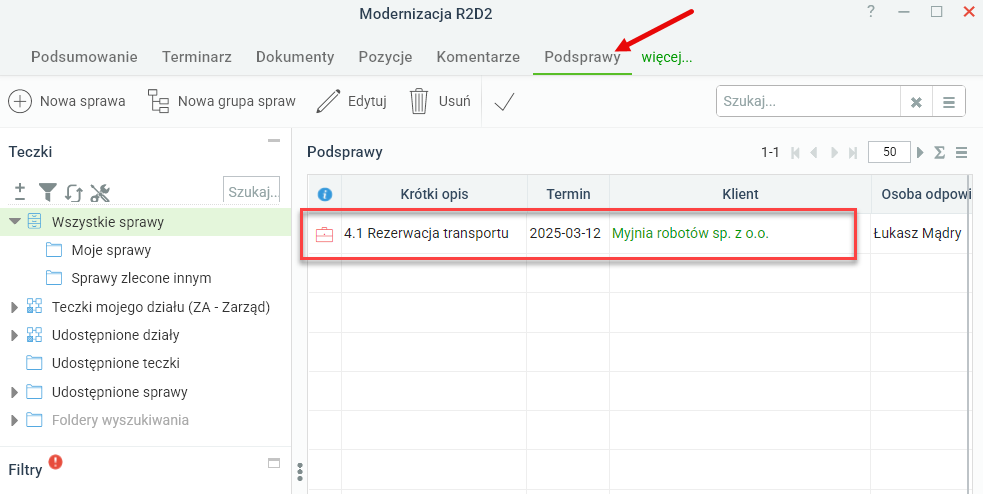The image size is (983, 494).
Task: Open the wrench tools icon in Teczki
Action: coord(100,192)
